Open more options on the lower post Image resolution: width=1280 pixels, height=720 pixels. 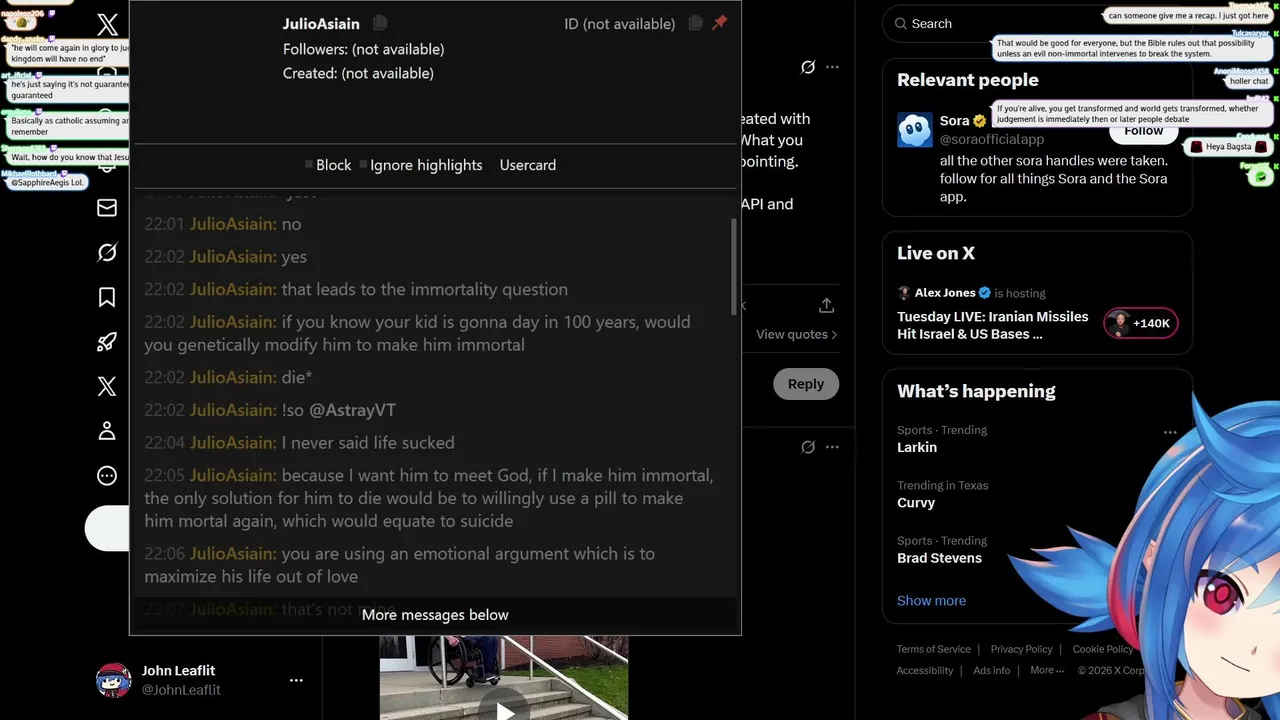[832, 447]
